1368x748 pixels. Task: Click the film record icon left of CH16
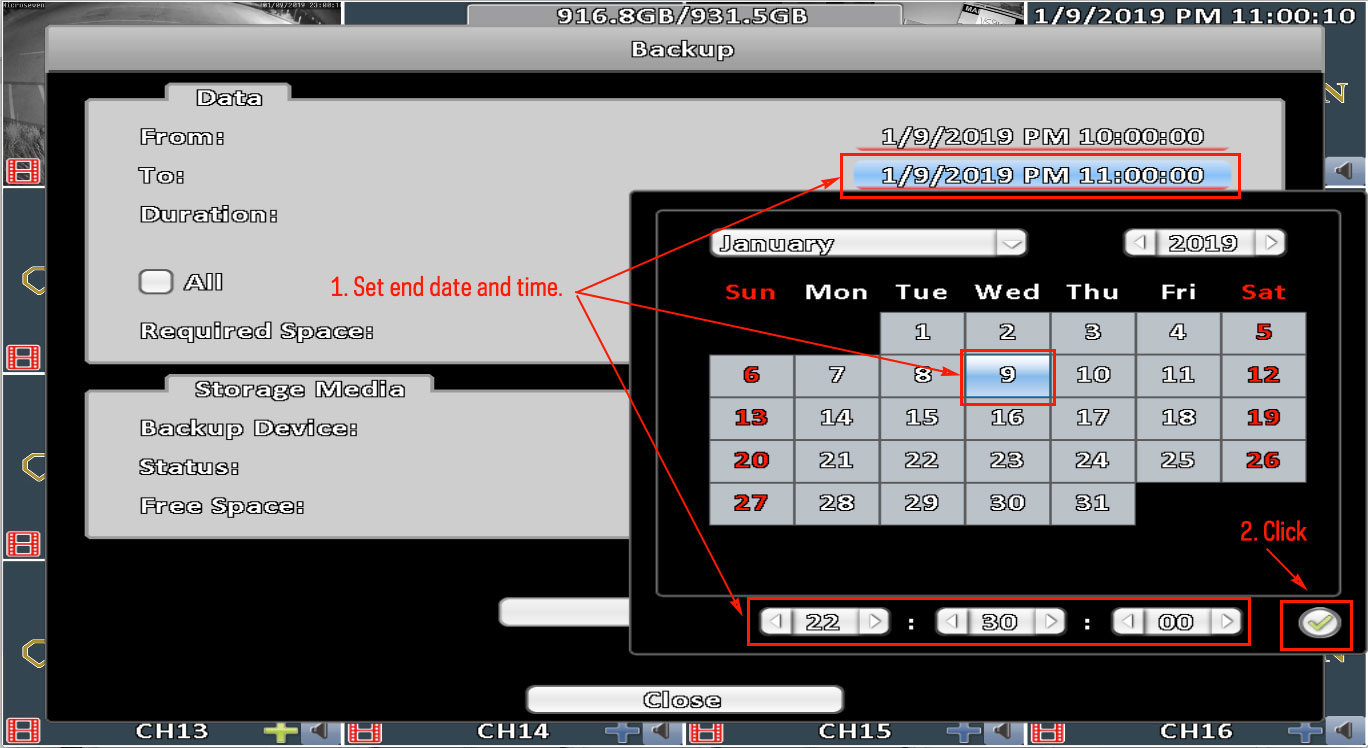tap(1047, 732)
